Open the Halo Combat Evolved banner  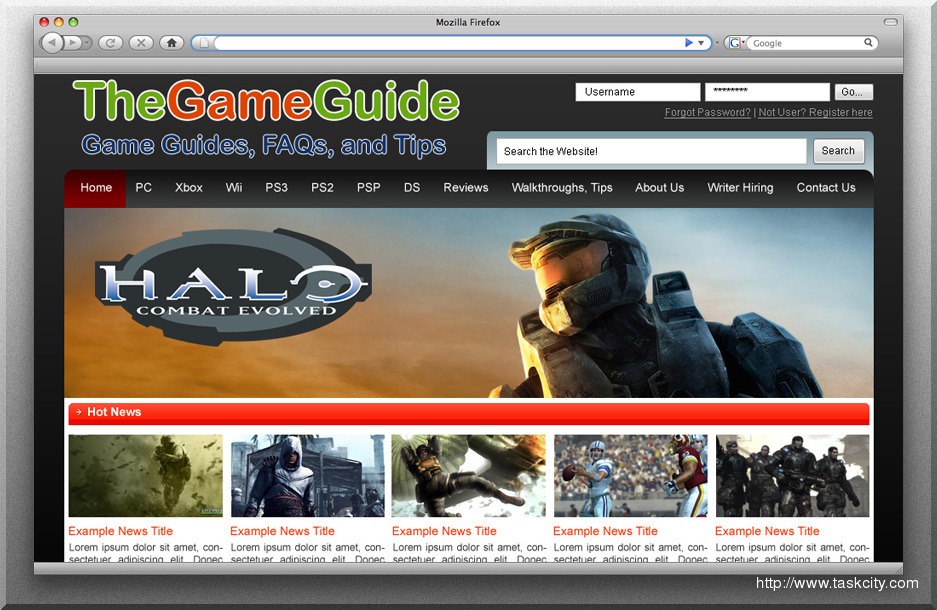coord(468,302)
